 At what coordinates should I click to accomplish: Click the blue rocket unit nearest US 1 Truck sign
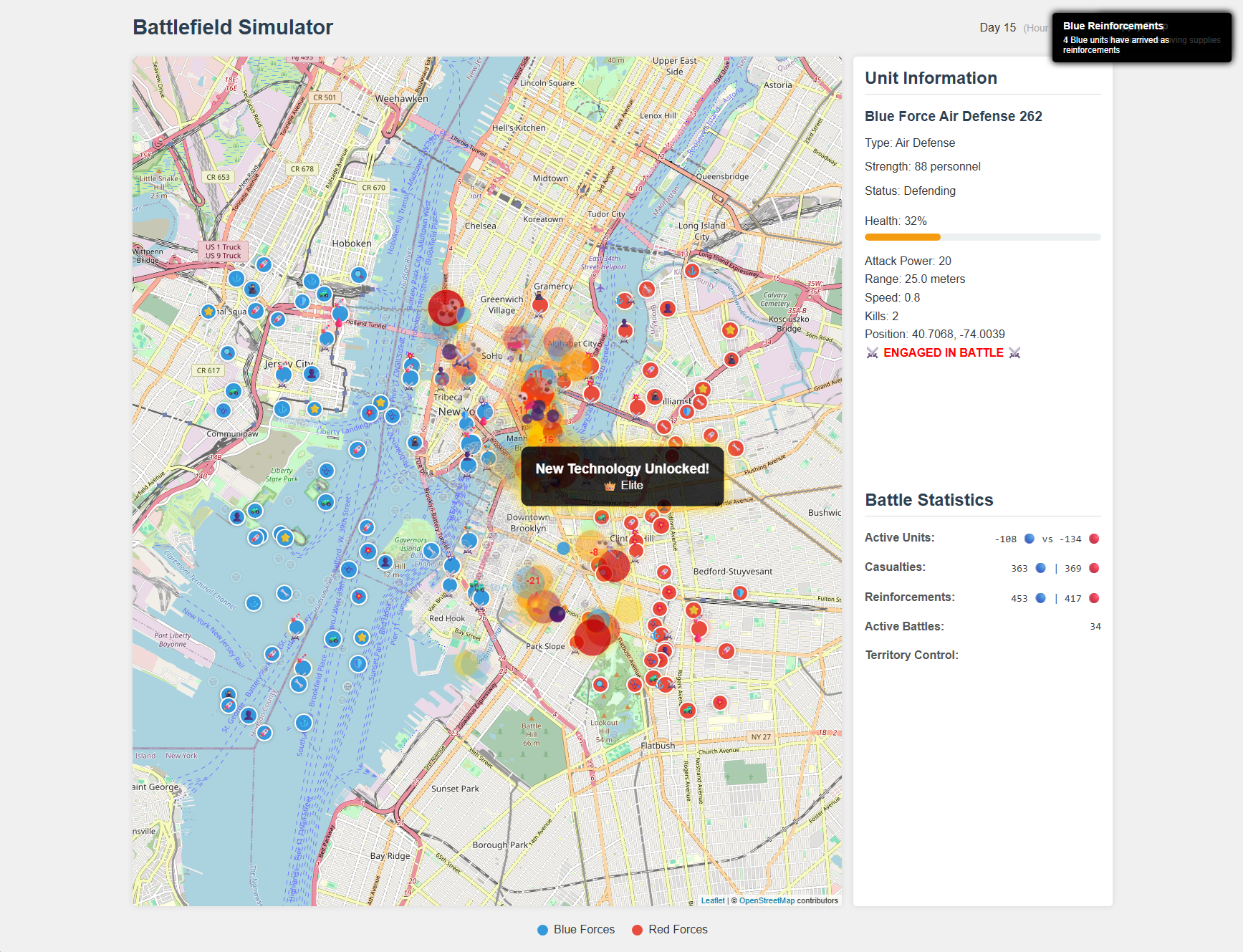(x=264, y=264)
